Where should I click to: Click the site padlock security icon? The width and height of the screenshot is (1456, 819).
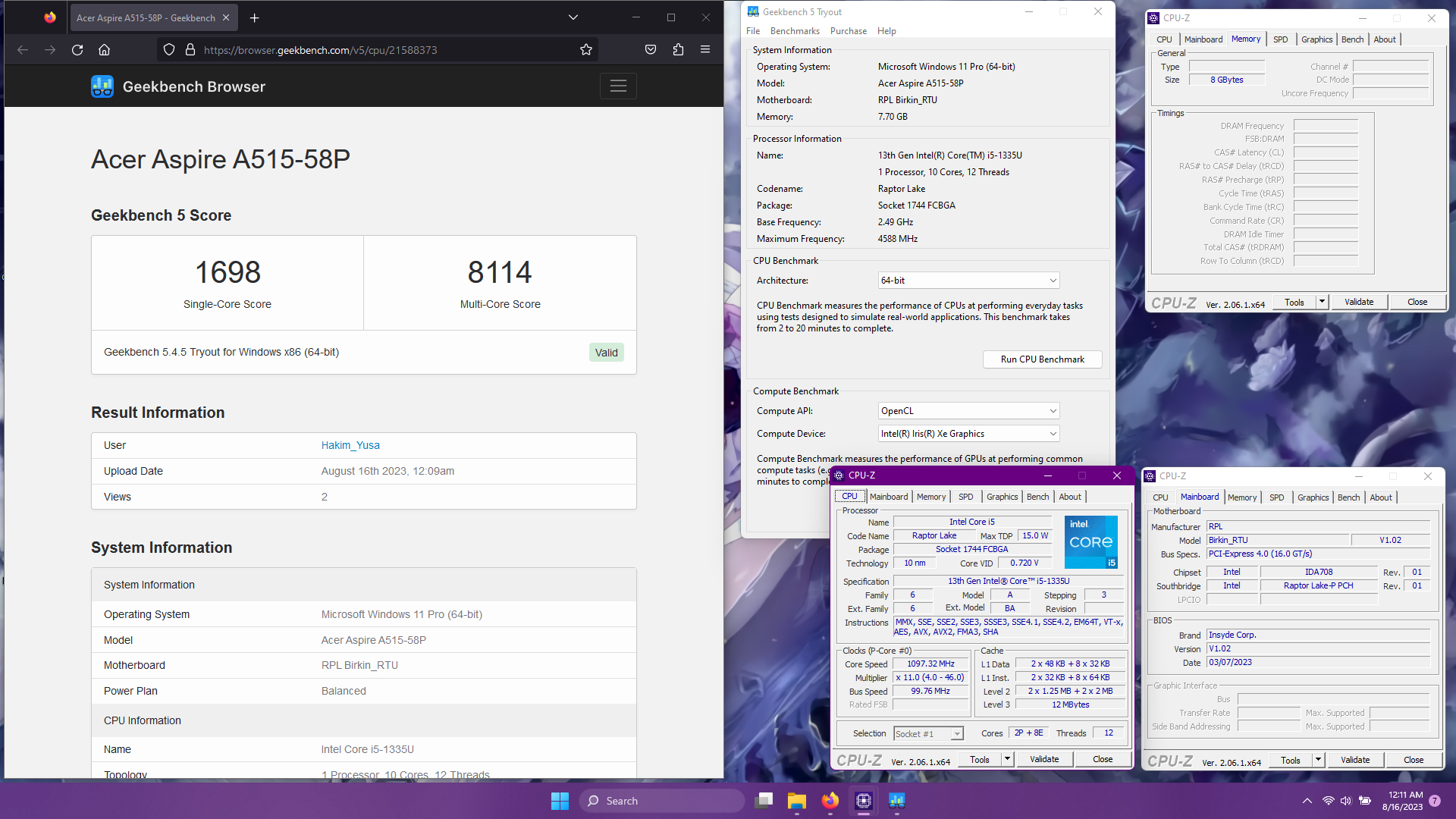190,50
